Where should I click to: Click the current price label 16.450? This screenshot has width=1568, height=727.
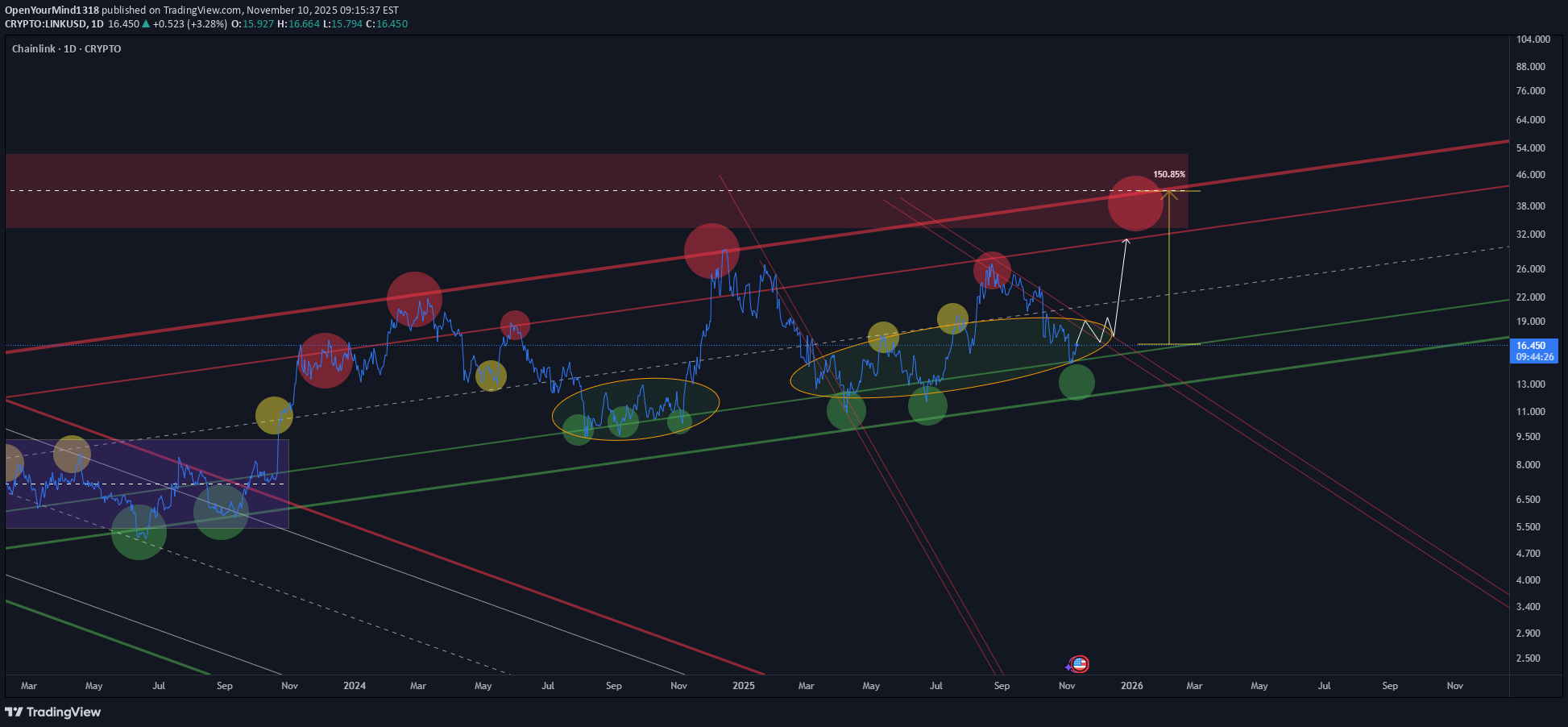[x=1531, y=346]
